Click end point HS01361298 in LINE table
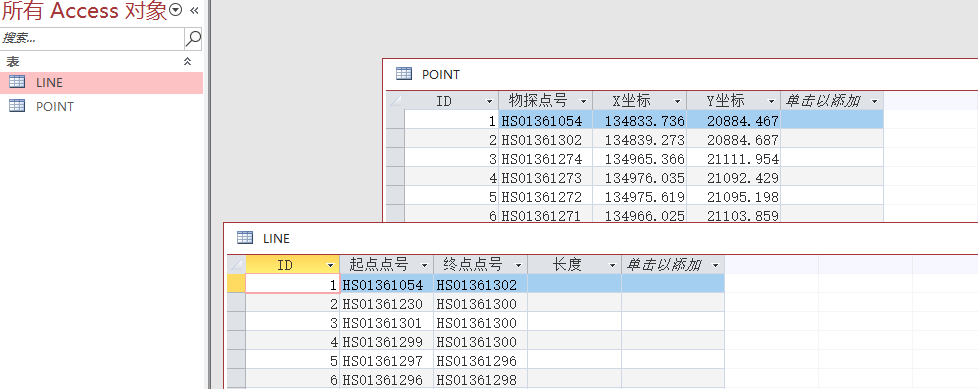Image resolution: width=978 pixels, height=389 pixels. point(481,380)
